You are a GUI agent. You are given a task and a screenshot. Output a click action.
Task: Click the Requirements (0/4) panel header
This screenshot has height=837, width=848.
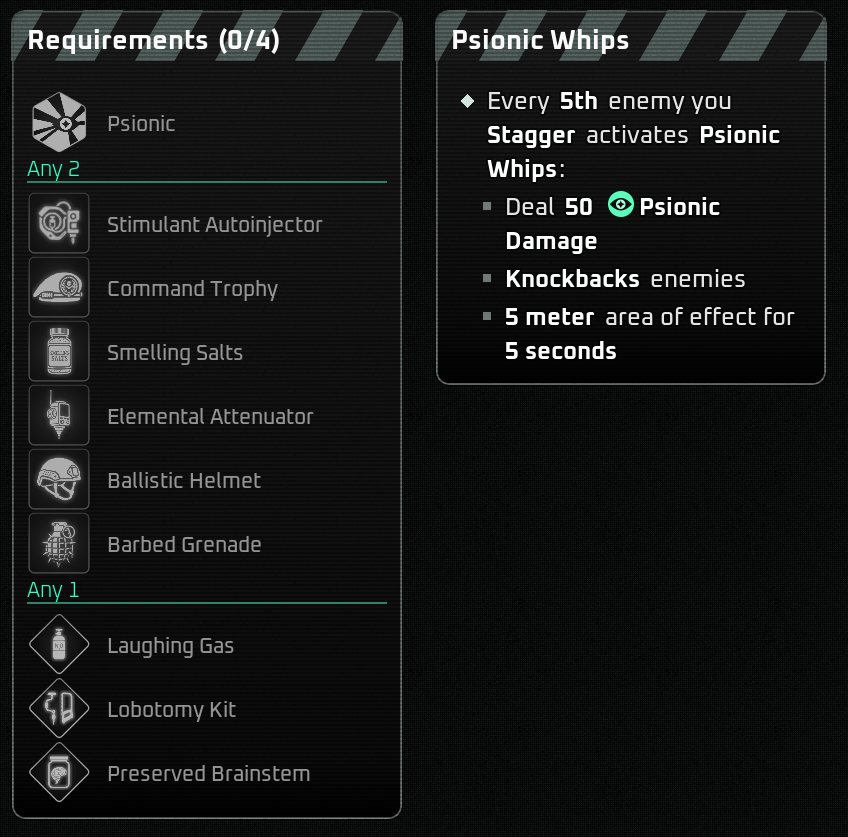coord(153,40)
